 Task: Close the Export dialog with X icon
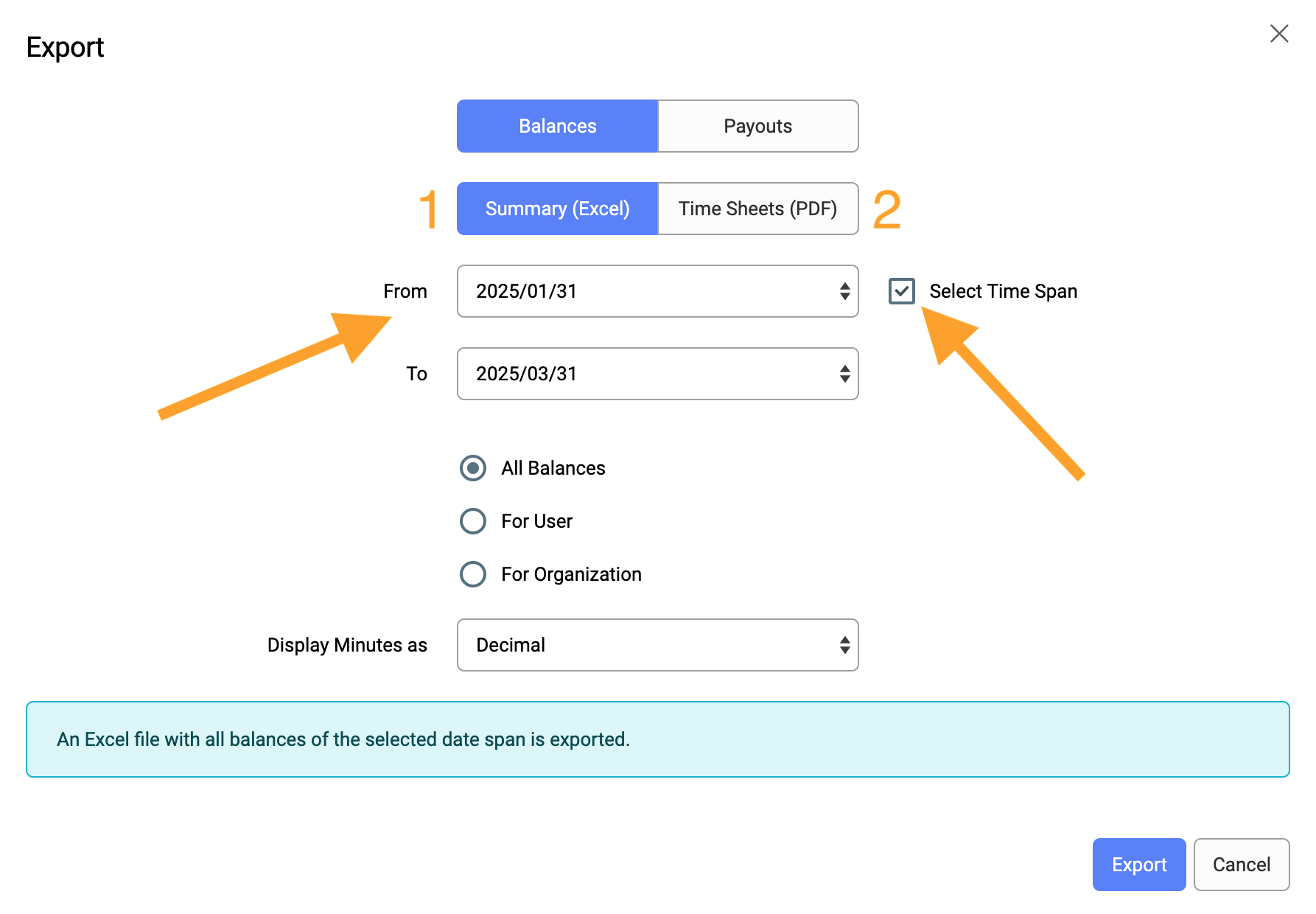1279,33
